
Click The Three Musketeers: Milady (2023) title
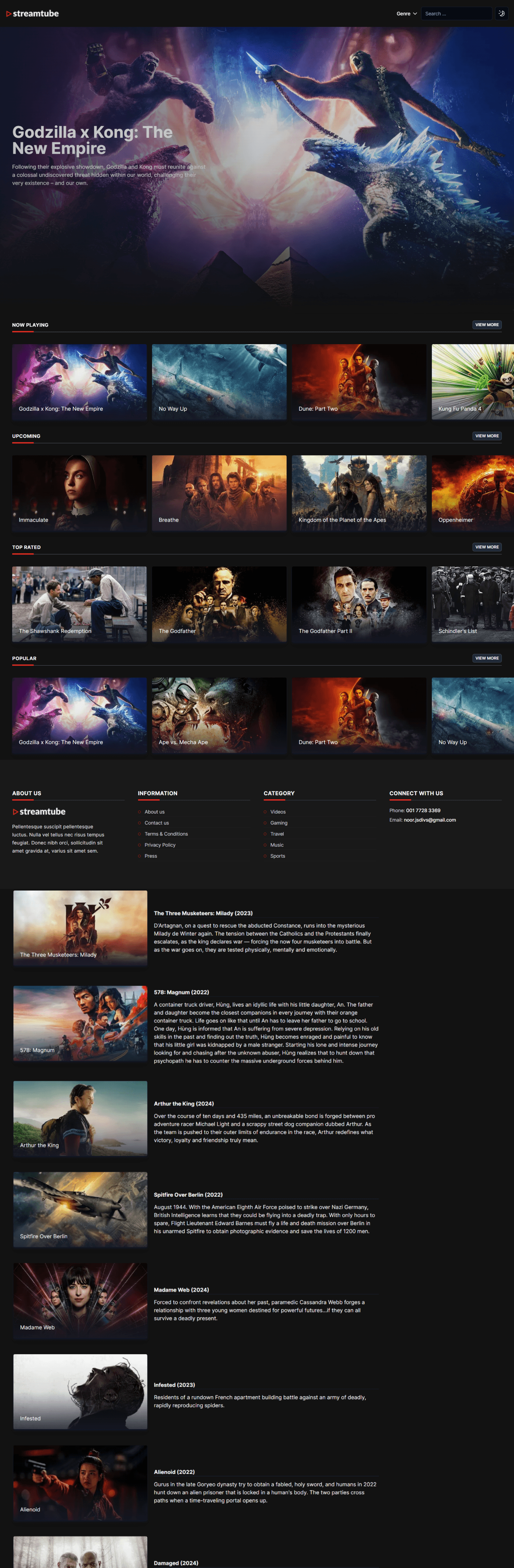(203, 912)
